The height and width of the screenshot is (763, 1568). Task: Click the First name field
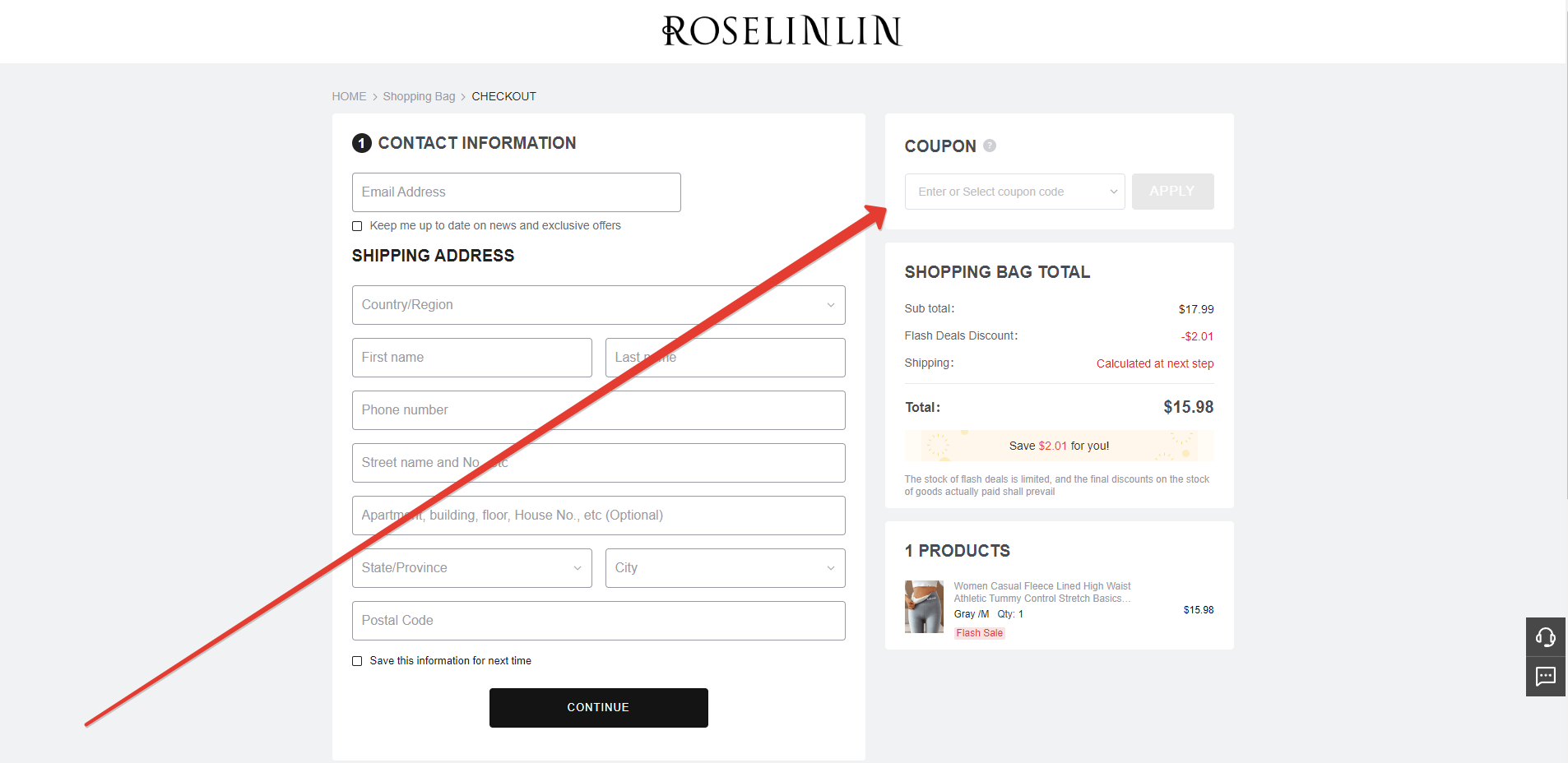tap(471, 358)
